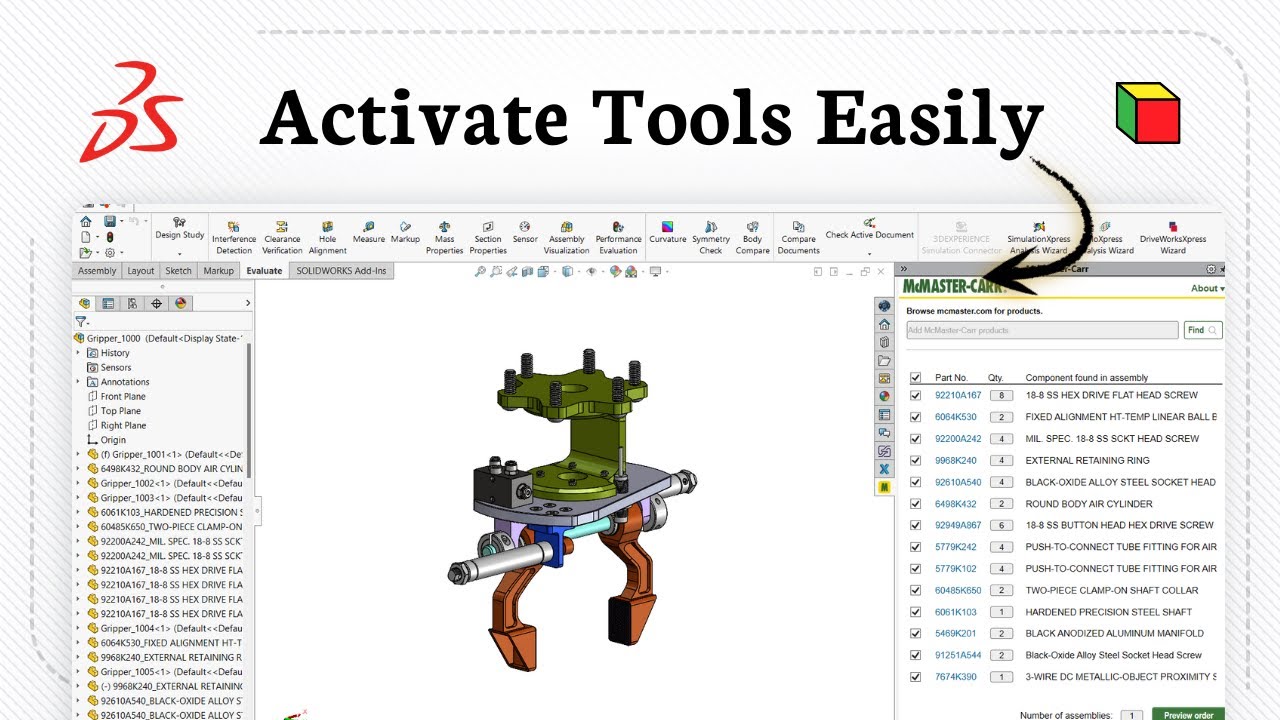This screenshot has height=720, width=1280.
Task: Expand Gripper_1002<1> component node
Action: point(79,483)
